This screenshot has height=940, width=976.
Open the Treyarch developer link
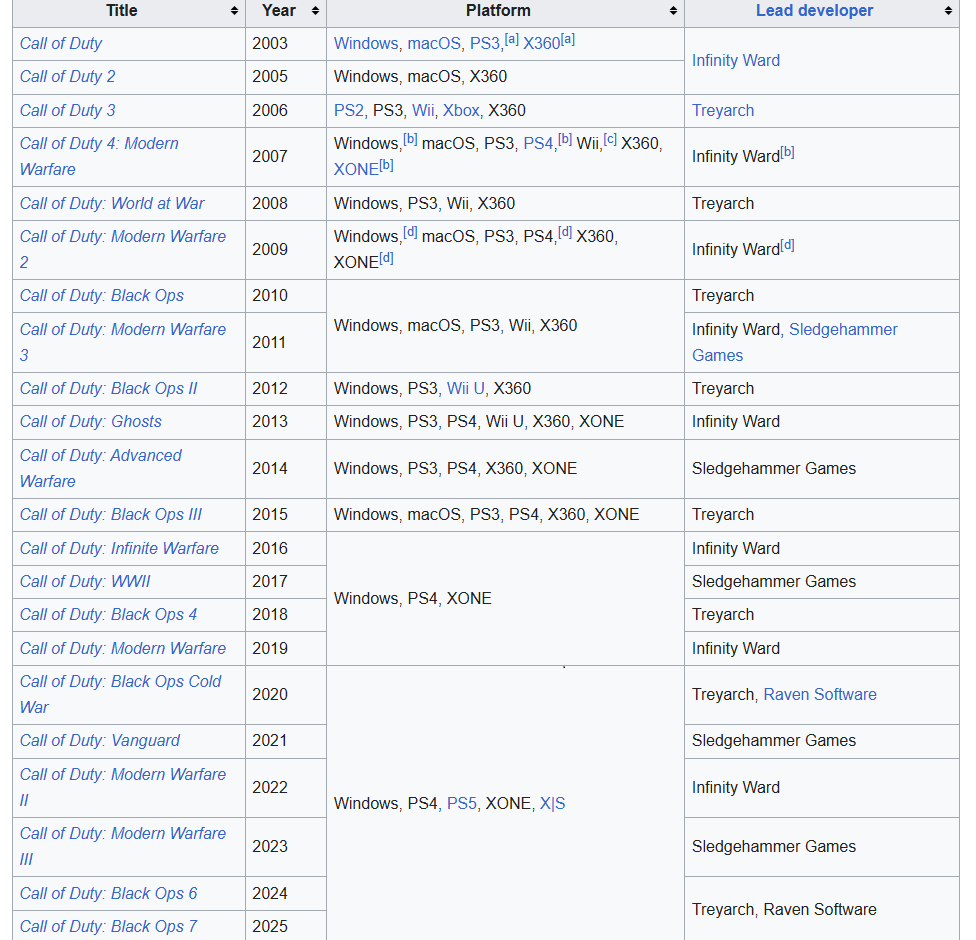[723, 110]
